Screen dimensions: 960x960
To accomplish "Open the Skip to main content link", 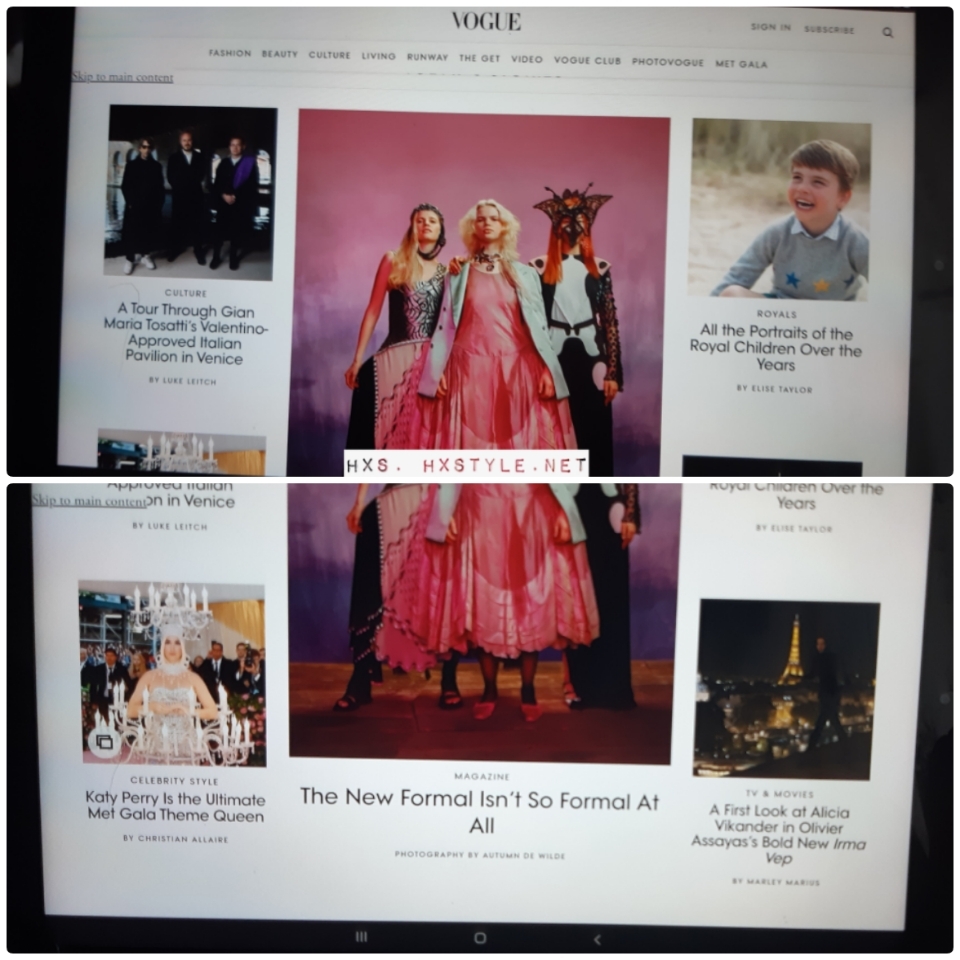I will (122, 77).
